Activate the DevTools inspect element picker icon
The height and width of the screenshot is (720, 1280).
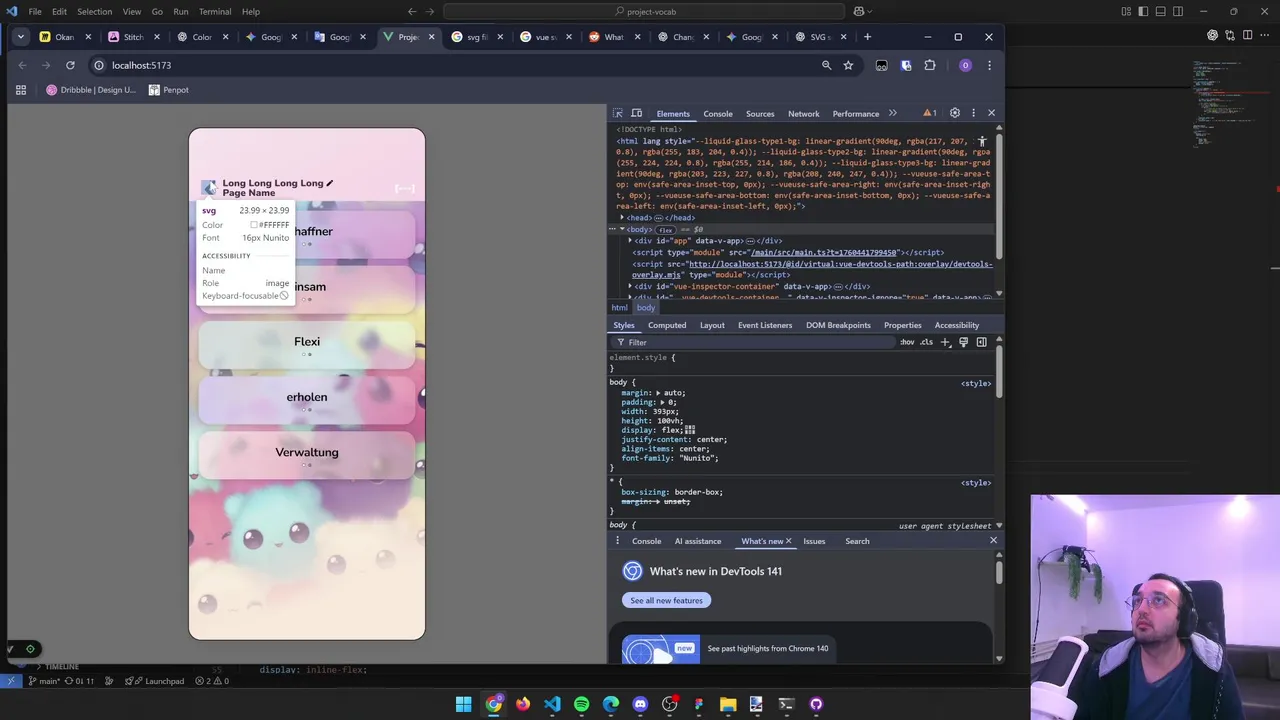(618, 113)
